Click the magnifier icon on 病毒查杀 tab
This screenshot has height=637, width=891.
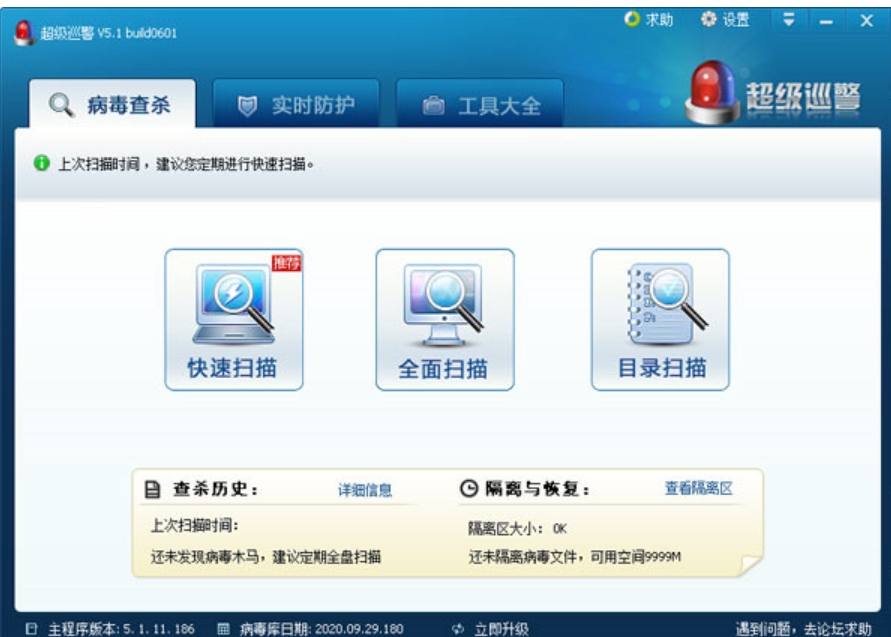(x=61, y=105)
